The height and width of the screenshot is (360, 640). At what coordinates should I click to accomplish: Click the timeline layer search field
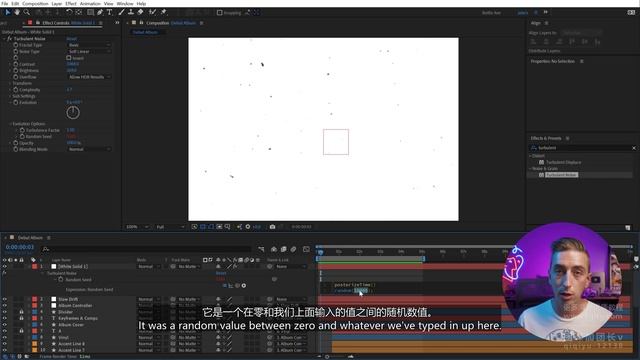tap(147, 249)
